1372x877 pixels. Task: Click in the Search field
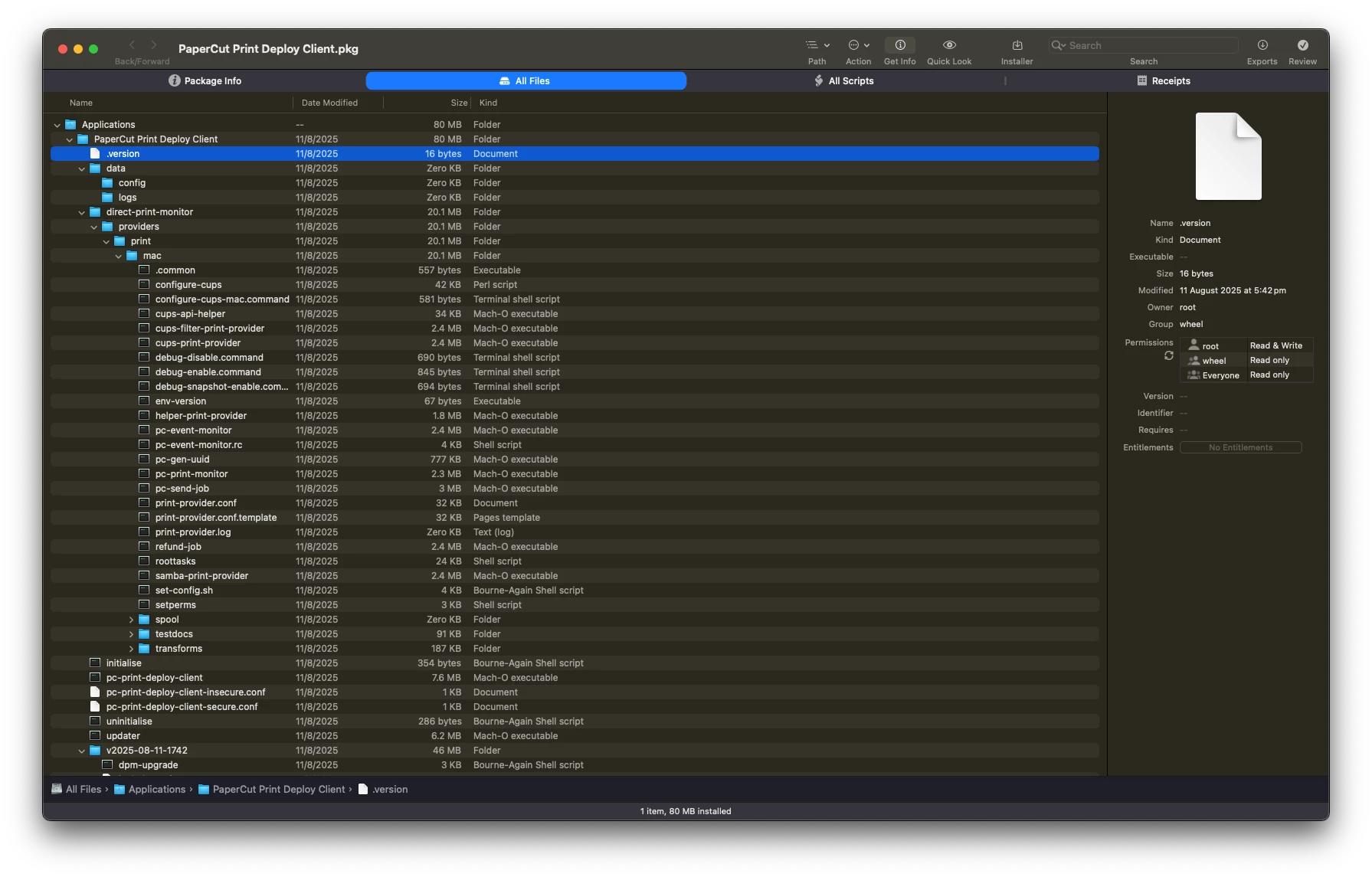click(x=1143, y=45)
